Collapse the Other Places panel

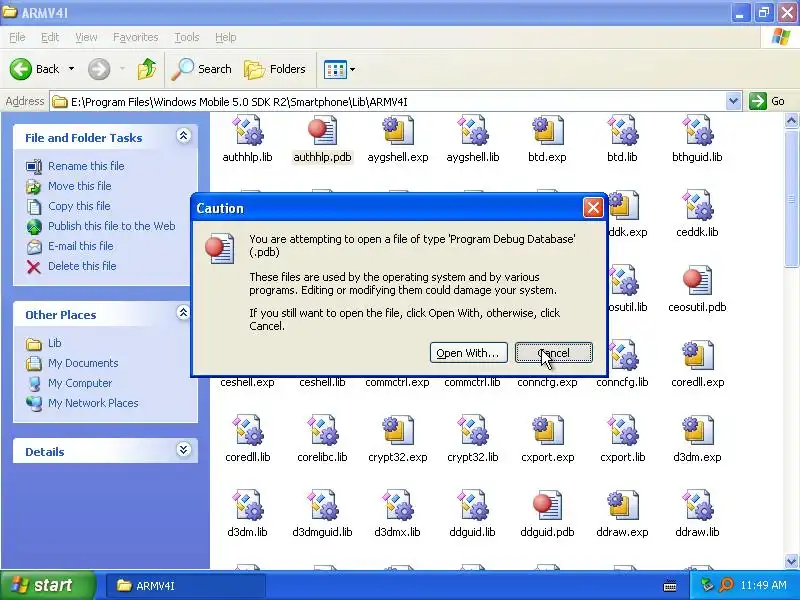pos(183,313)
